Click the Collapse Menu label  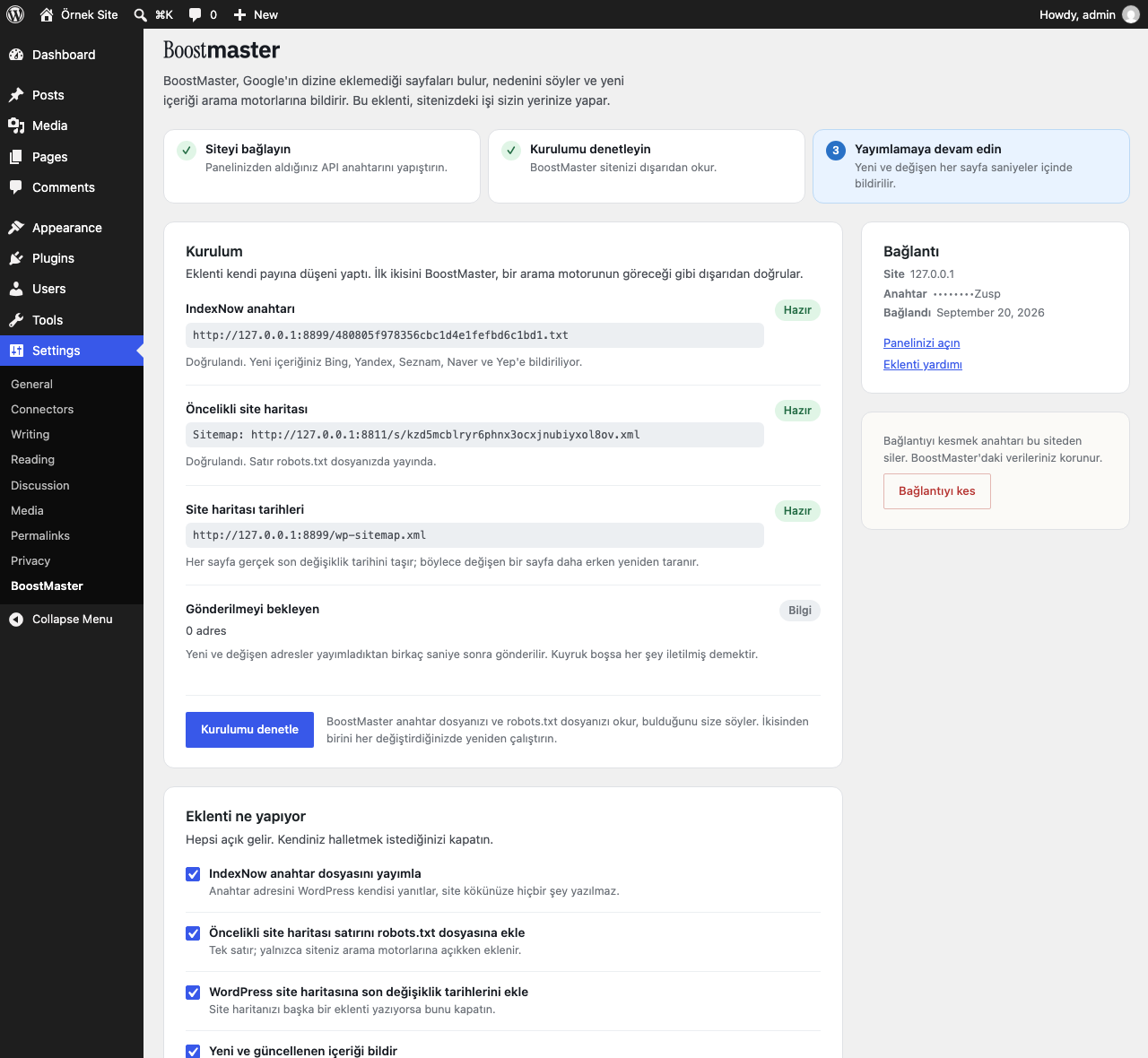73,620
